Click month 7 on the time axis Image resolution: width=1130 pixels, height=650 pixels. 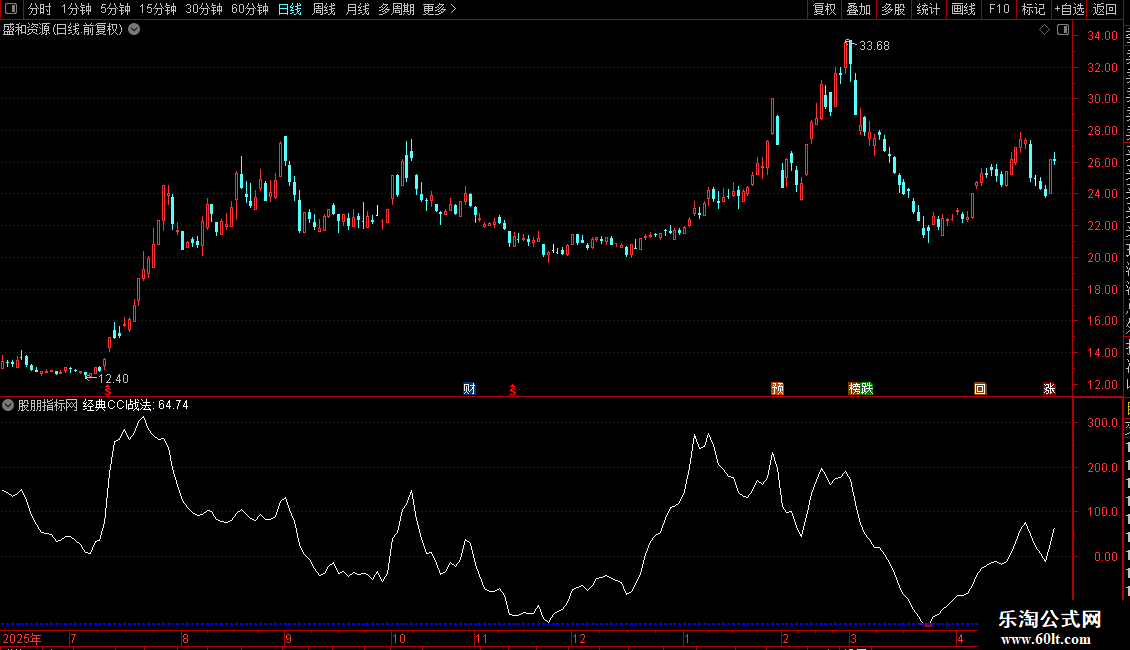(x=74, y=638)
